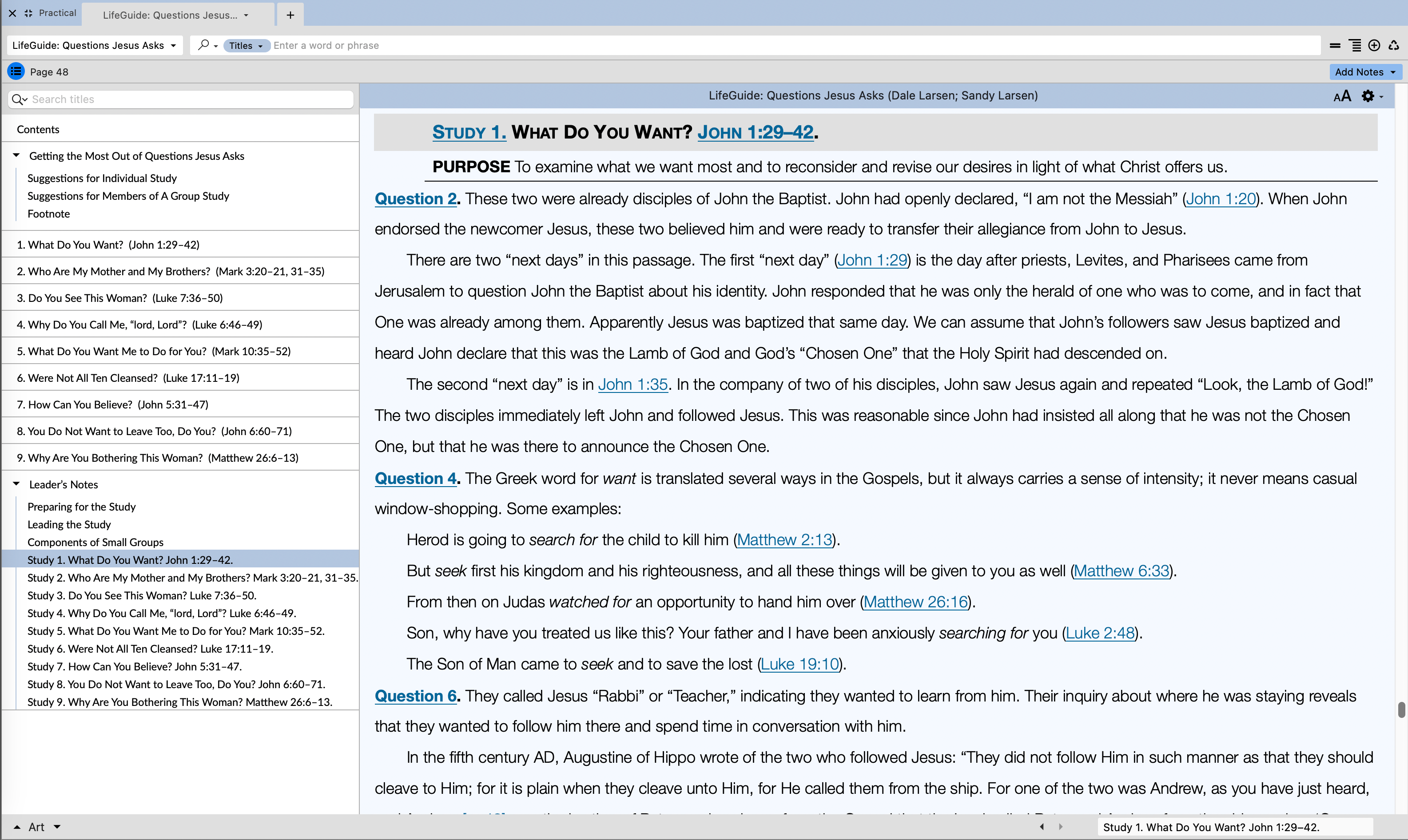Image resolution: width=1408 pixels, height=840 pixels.
Task: Open the gear settings menu
Action: [1369, 96]
